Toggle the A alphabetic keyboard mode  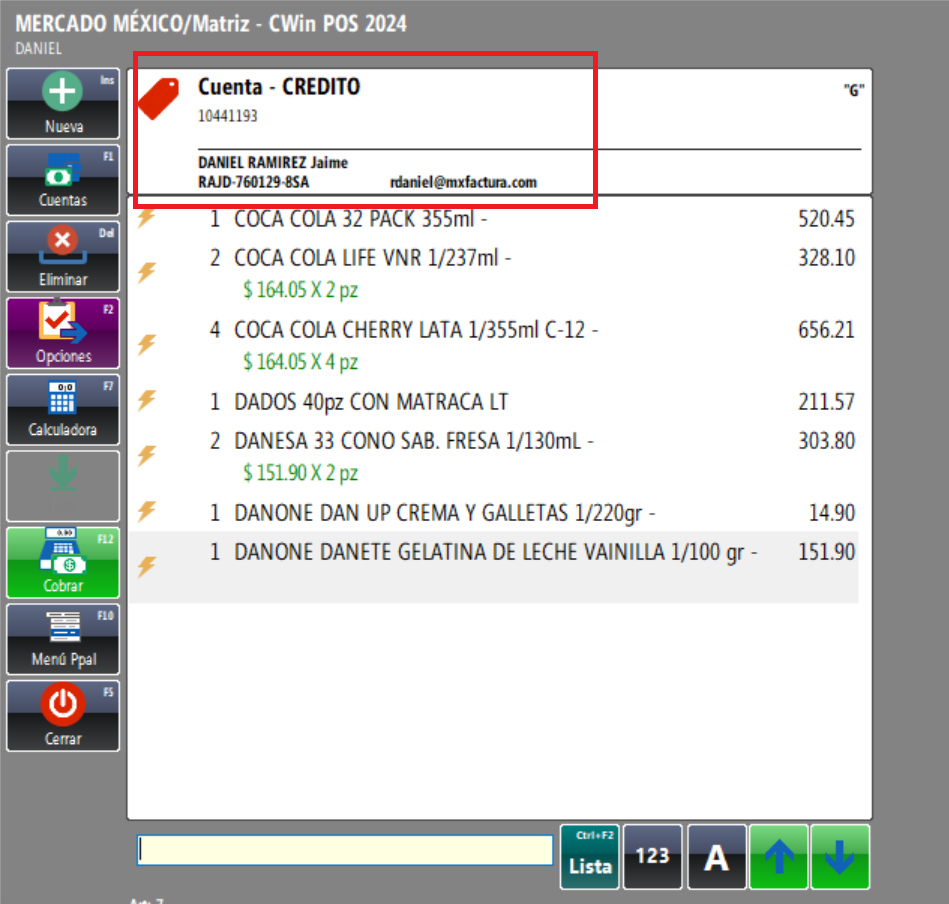pos(716,856)
